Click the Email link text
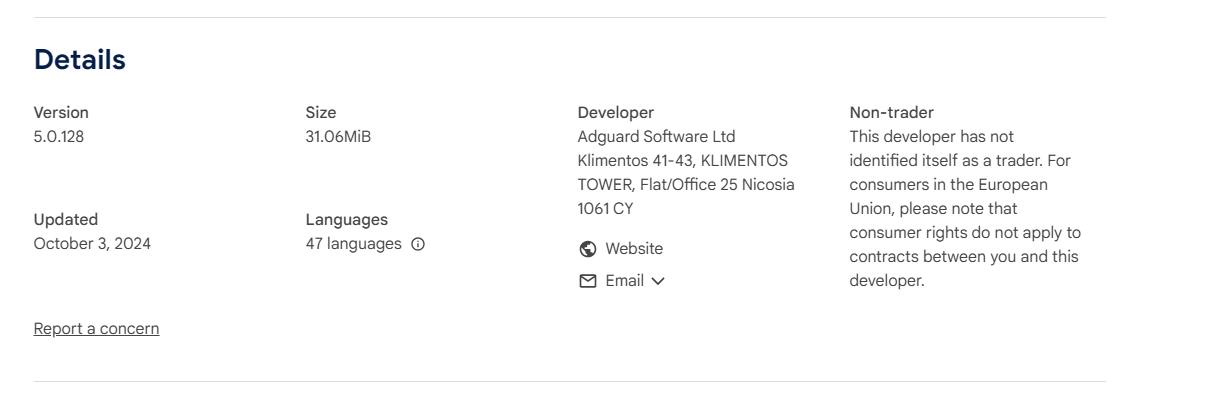 point(625,281)
